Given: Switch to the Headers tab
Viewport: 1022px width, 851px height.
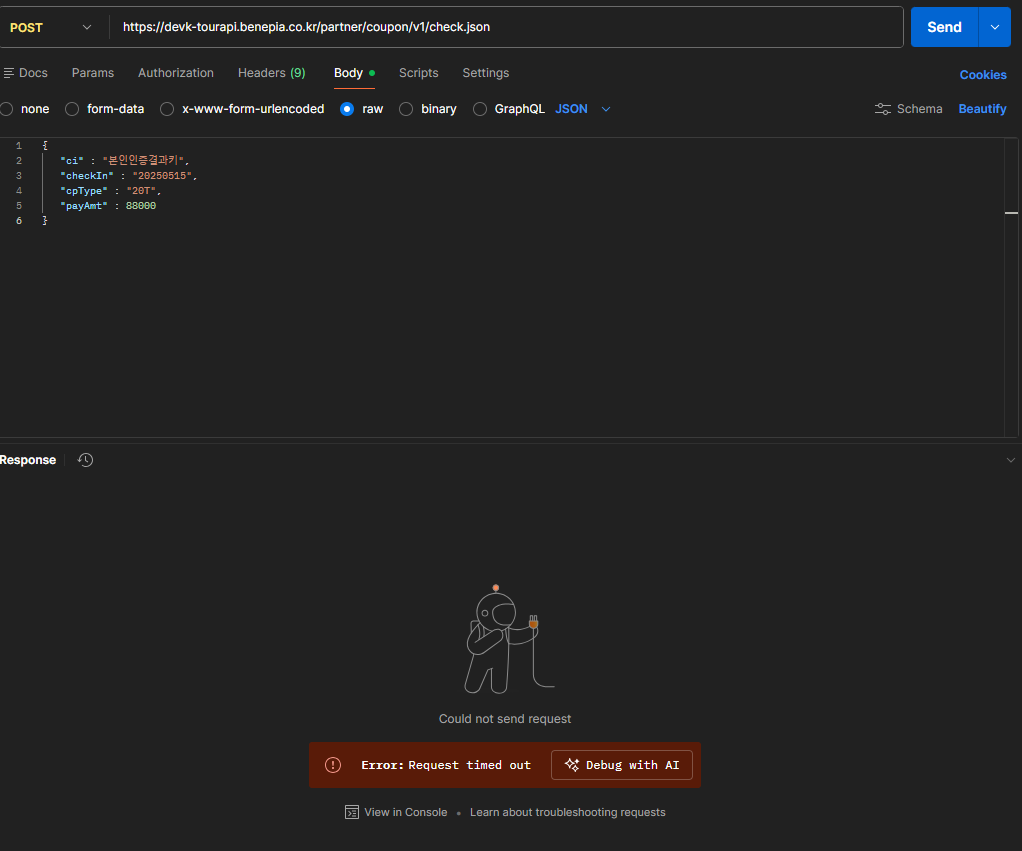Looking at the screenshot, I should click(271, 73).
